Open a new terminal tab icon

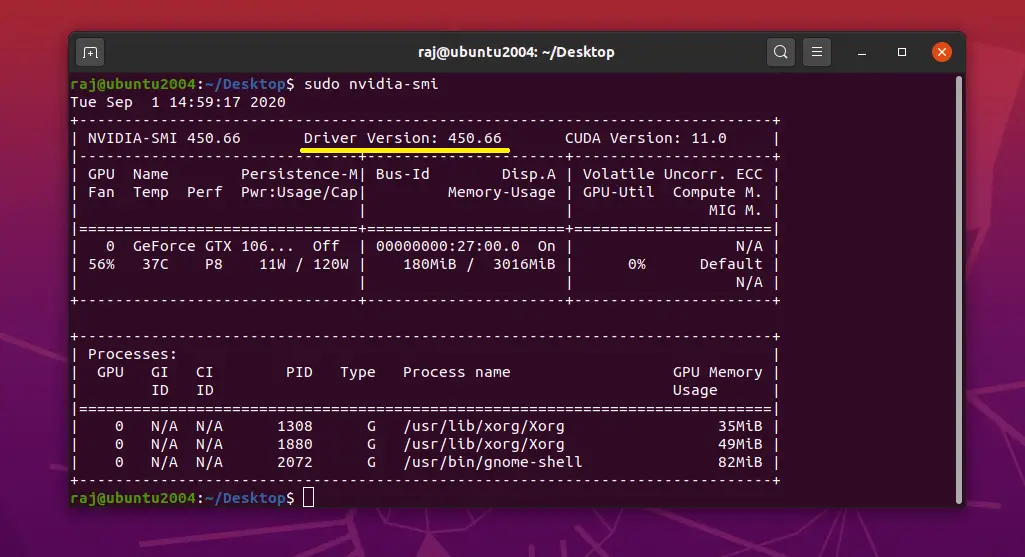90,52
